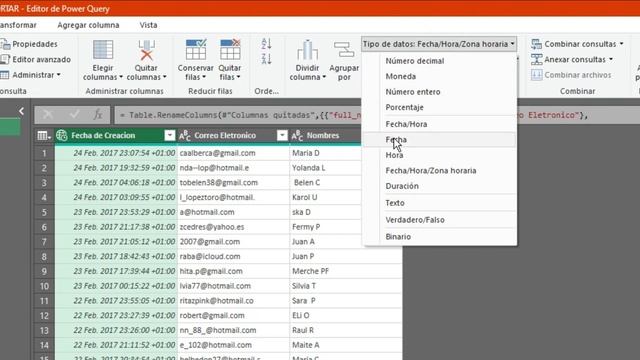Click the globe type icon of Fecha de Creacion
The image size is (640, 360).
pyautogui.click(x=62, y=136)
